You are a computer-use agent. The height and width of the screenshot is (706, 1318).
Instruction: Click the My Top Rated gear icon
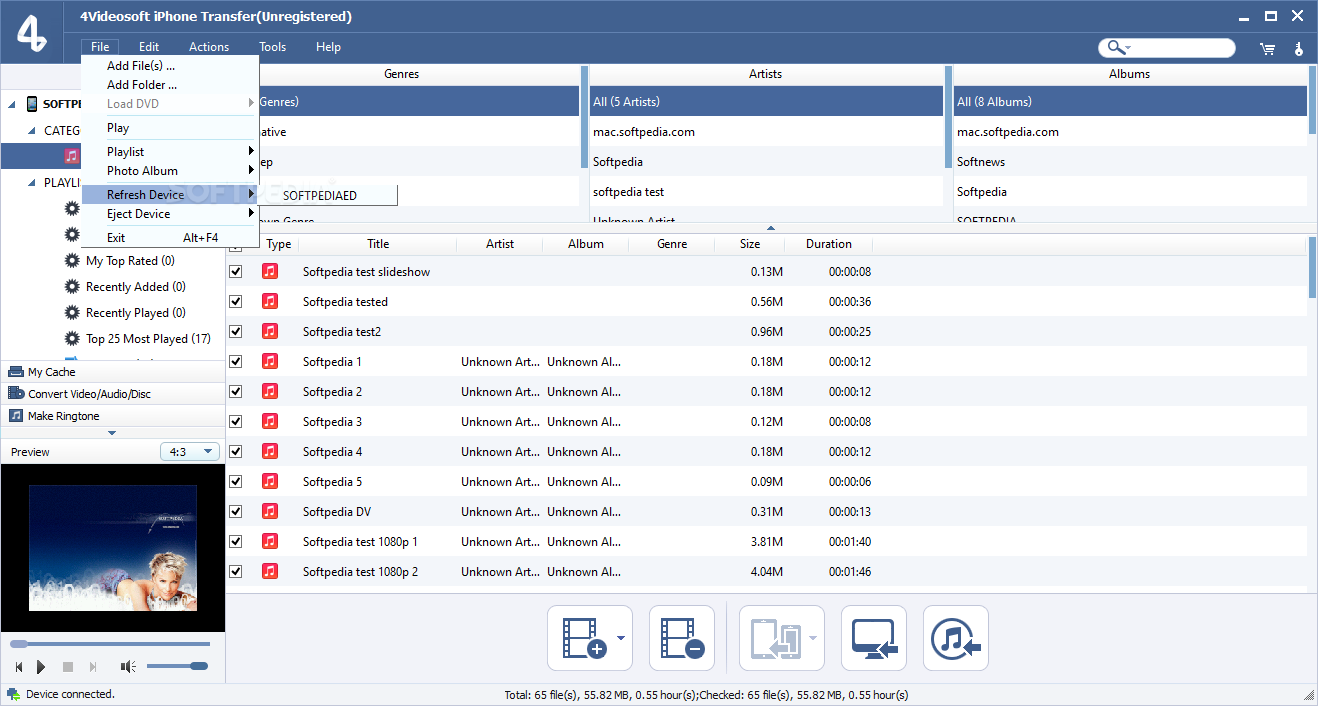(x=72, y=260)
